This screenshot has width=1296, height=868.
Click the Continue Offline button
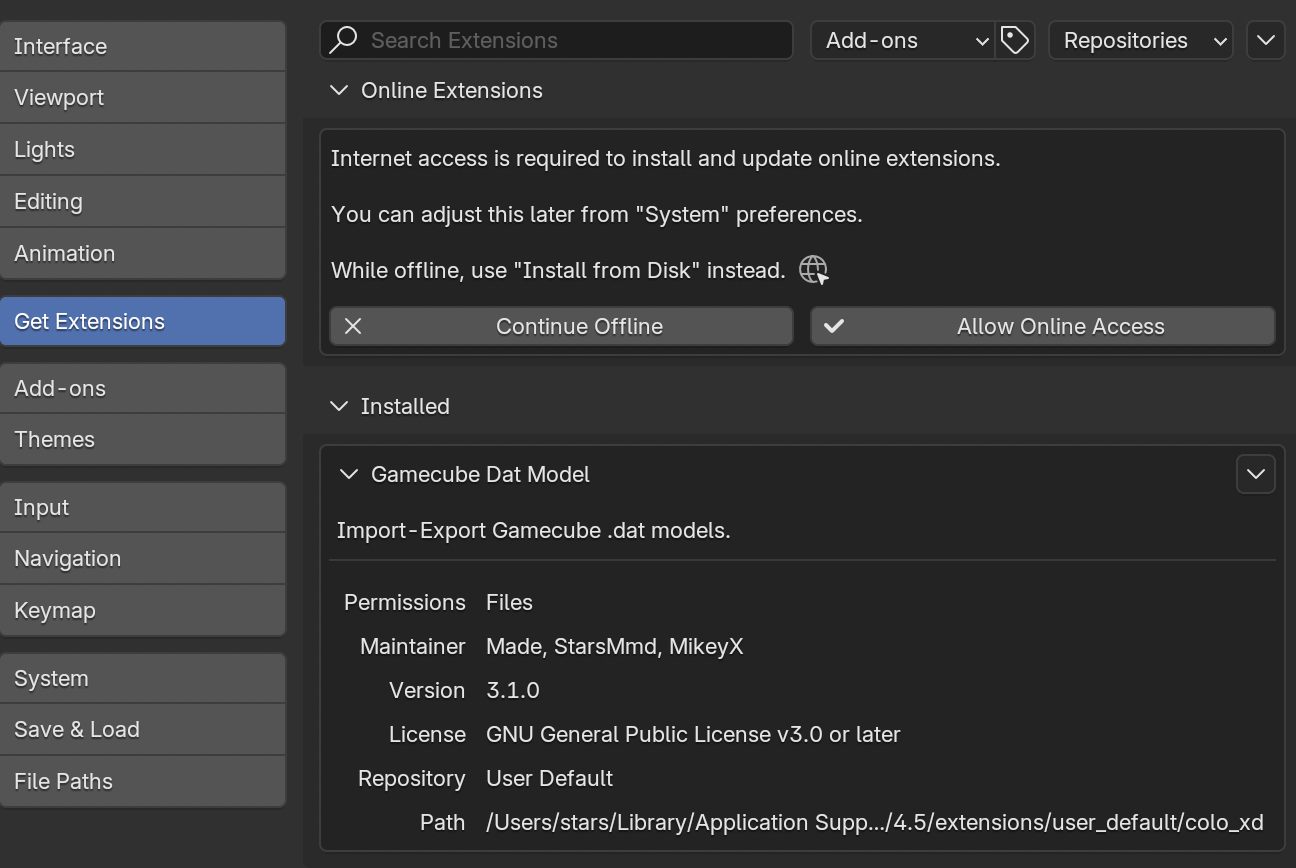[561, 326]
